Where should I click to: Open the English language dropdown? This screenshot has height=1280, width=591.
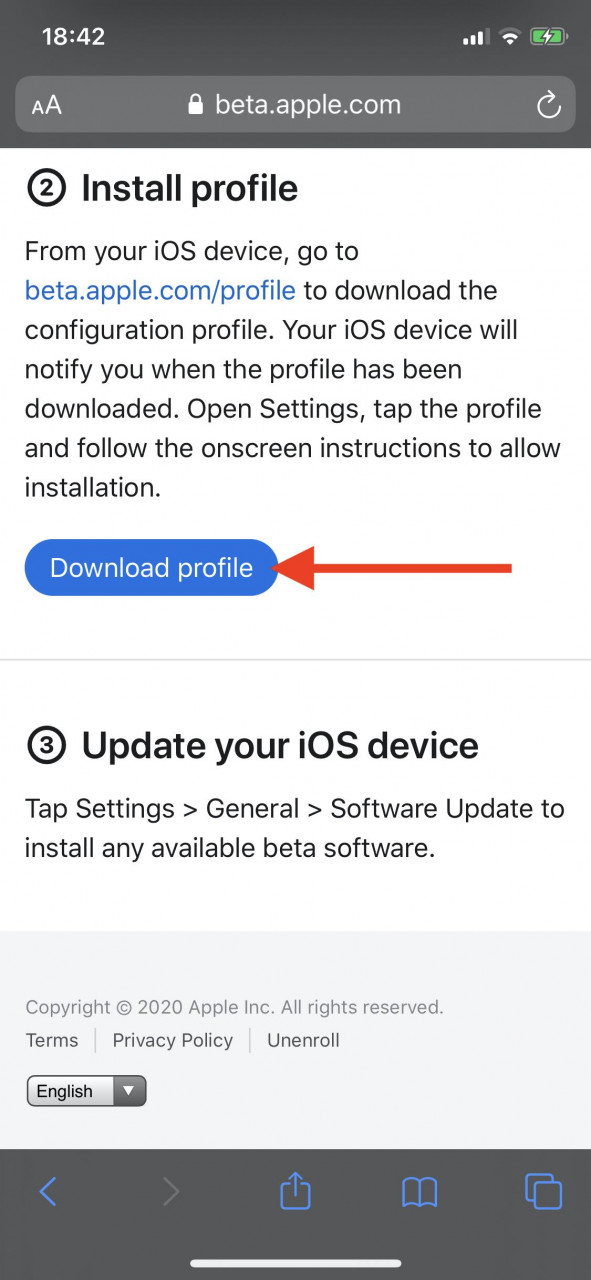87,1091
